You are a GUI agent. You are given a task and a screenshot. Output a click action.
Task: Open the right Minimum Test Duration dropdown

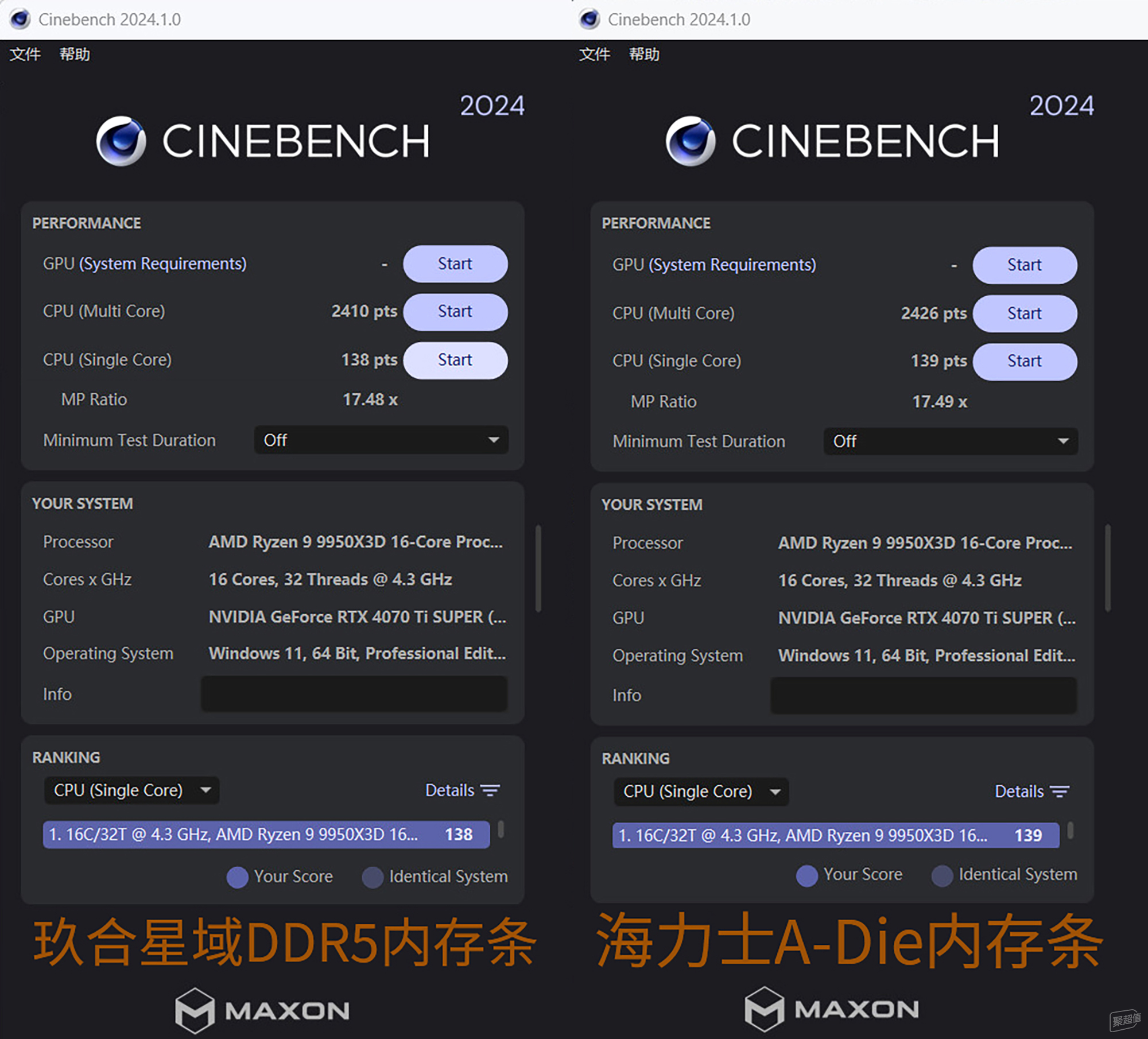(950, 441)
